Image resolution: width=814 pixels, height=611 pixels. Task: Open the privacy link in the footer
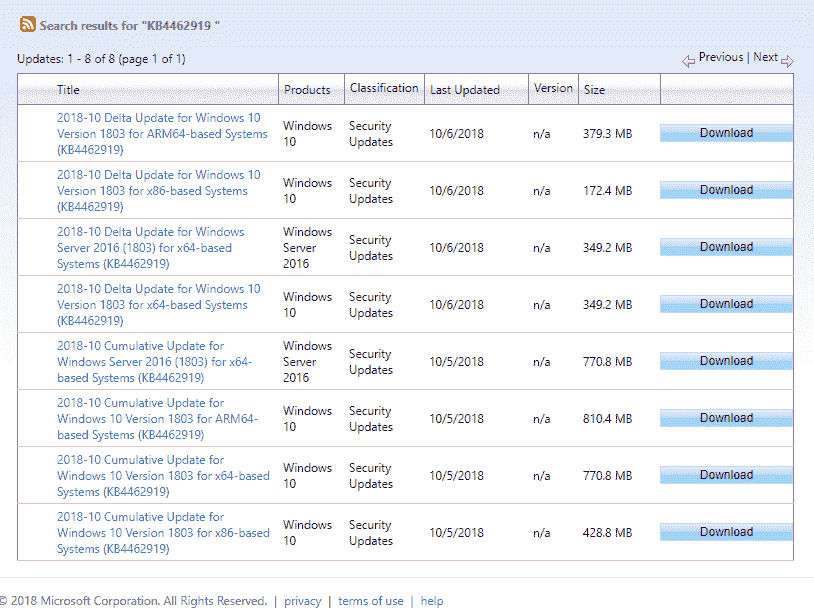303,601
